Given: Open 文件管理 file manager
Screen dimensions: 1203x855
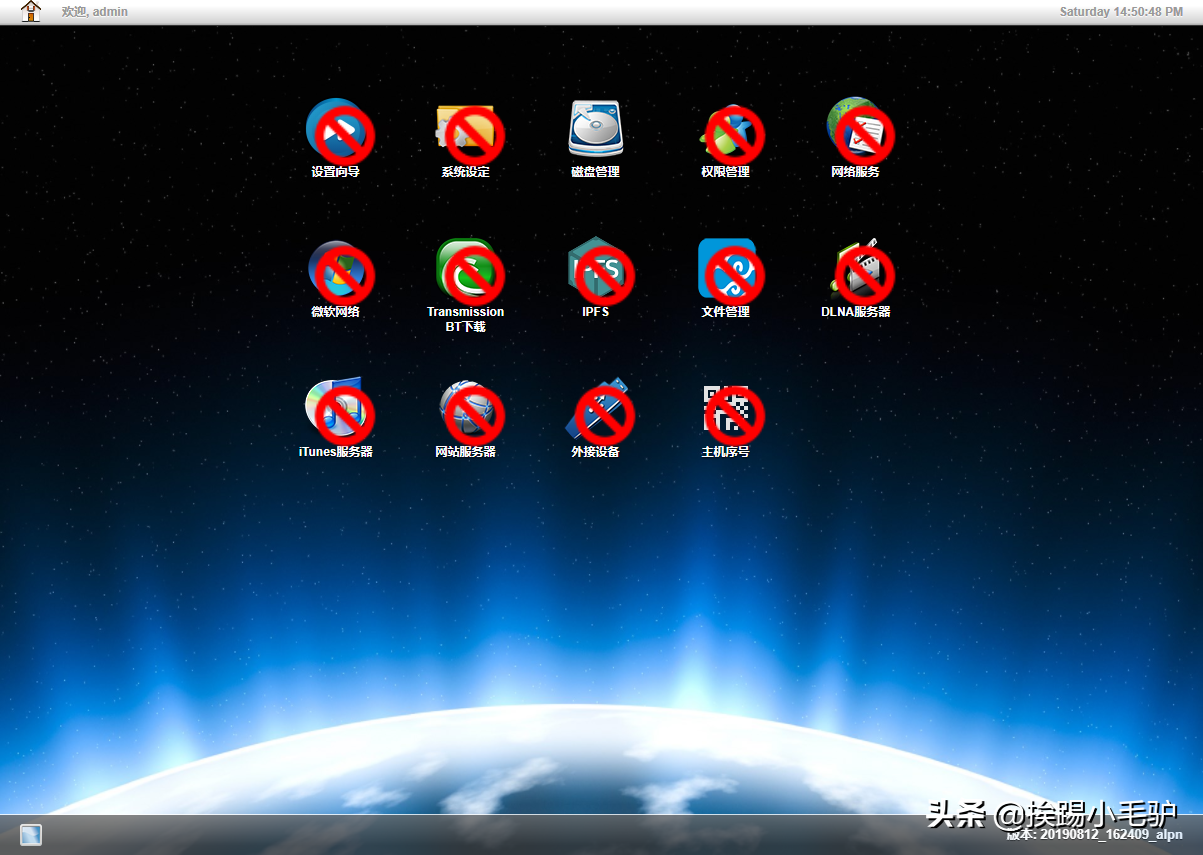Looking at the screenshot, I should point(726,270).
